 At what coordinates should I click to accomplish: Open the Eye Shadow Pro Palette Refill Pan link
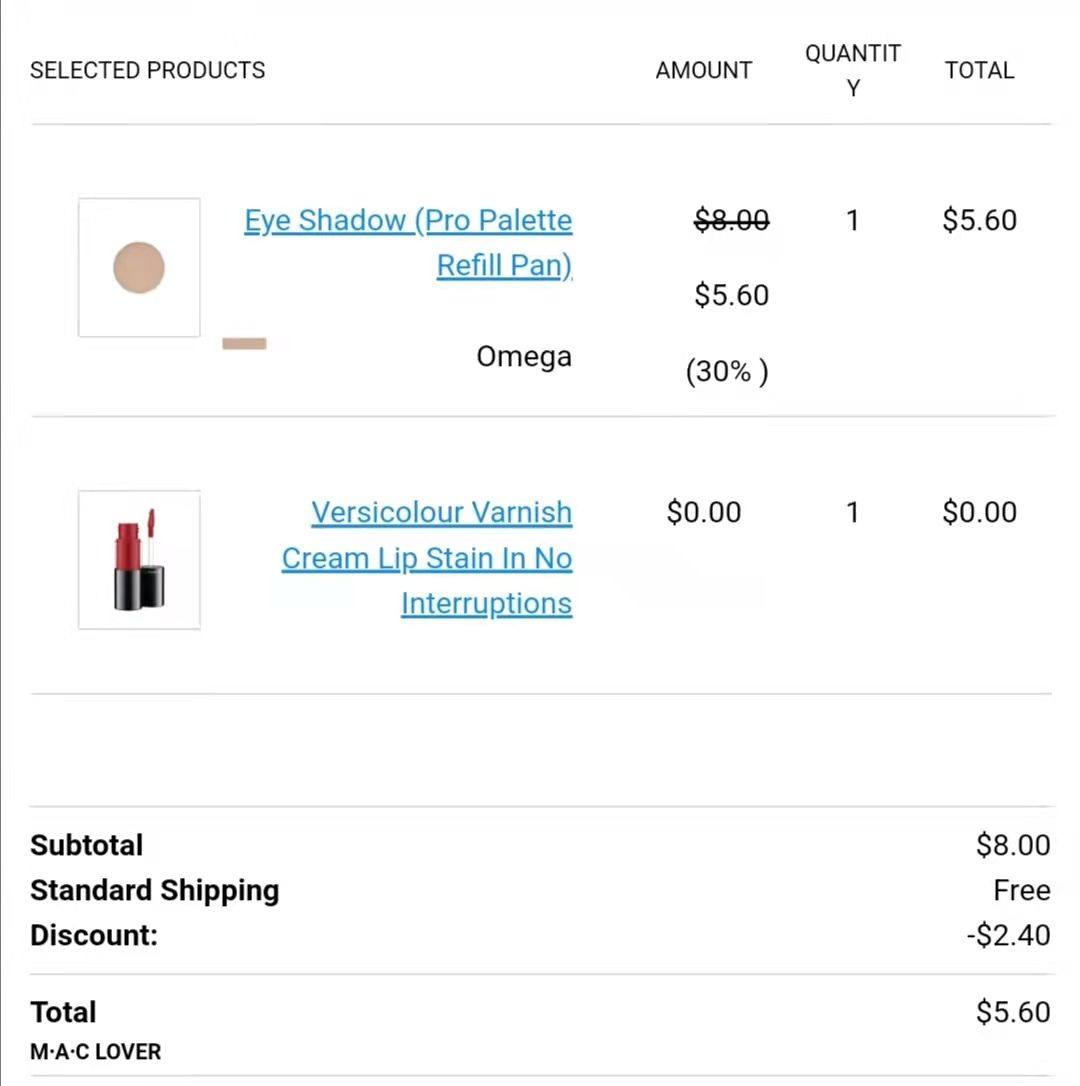click(x=409, y=242)
